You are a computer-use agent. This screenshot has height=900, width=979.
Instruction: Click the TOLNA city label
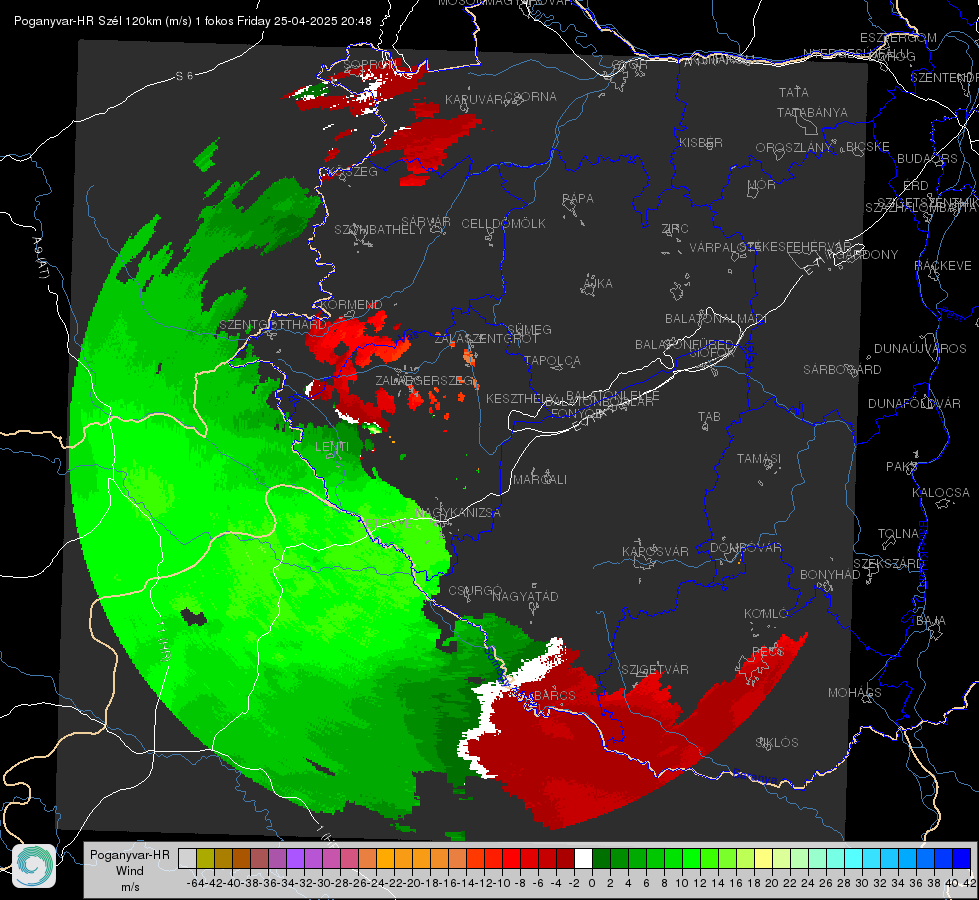pyautogui.click(x=898, y=534)
